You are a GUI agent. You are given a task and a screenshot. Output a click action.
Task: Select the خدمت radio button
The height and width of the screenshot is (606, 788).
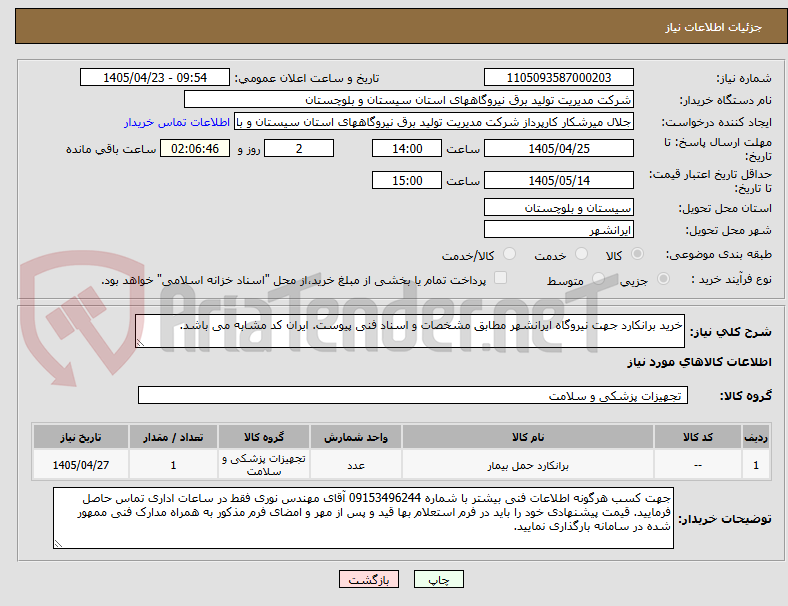[581, 254]
